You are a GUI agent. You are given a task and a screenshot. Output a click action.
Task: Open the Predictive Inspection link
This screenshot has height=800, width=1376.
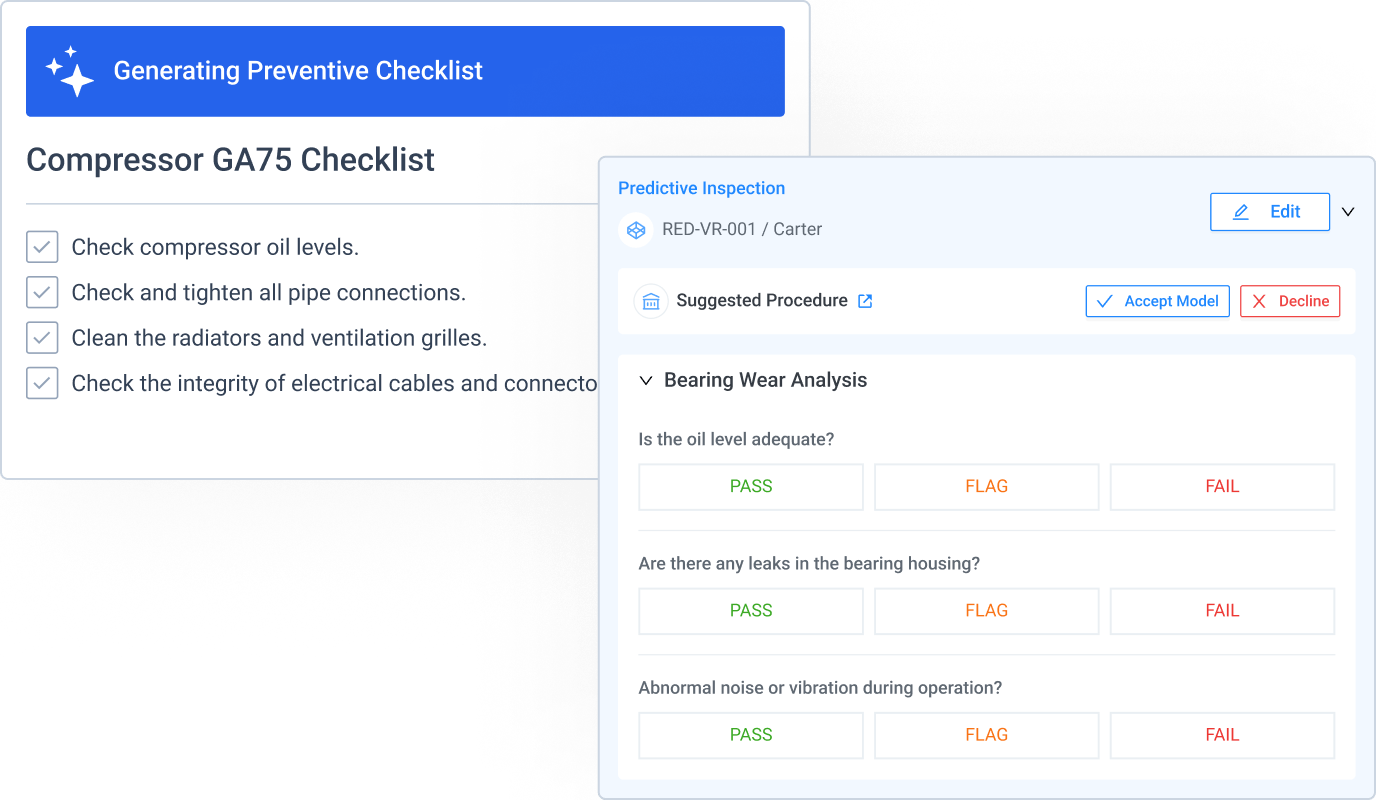click(701, 188)
